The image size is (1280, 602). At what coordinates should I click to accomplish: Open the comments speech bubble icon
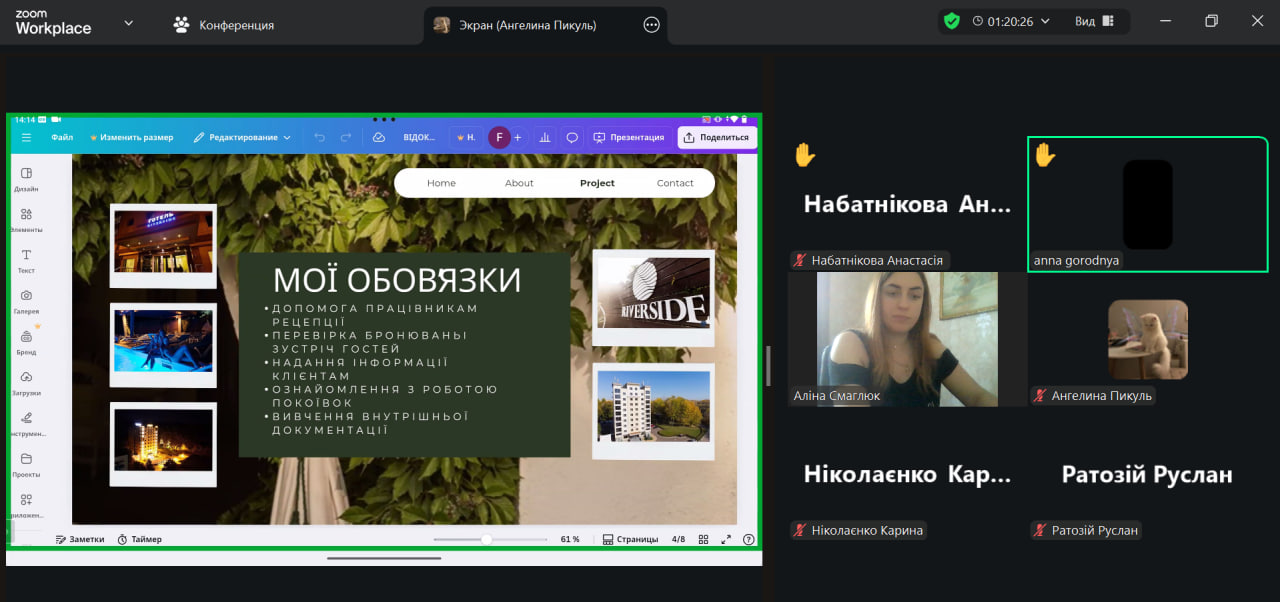572,138
